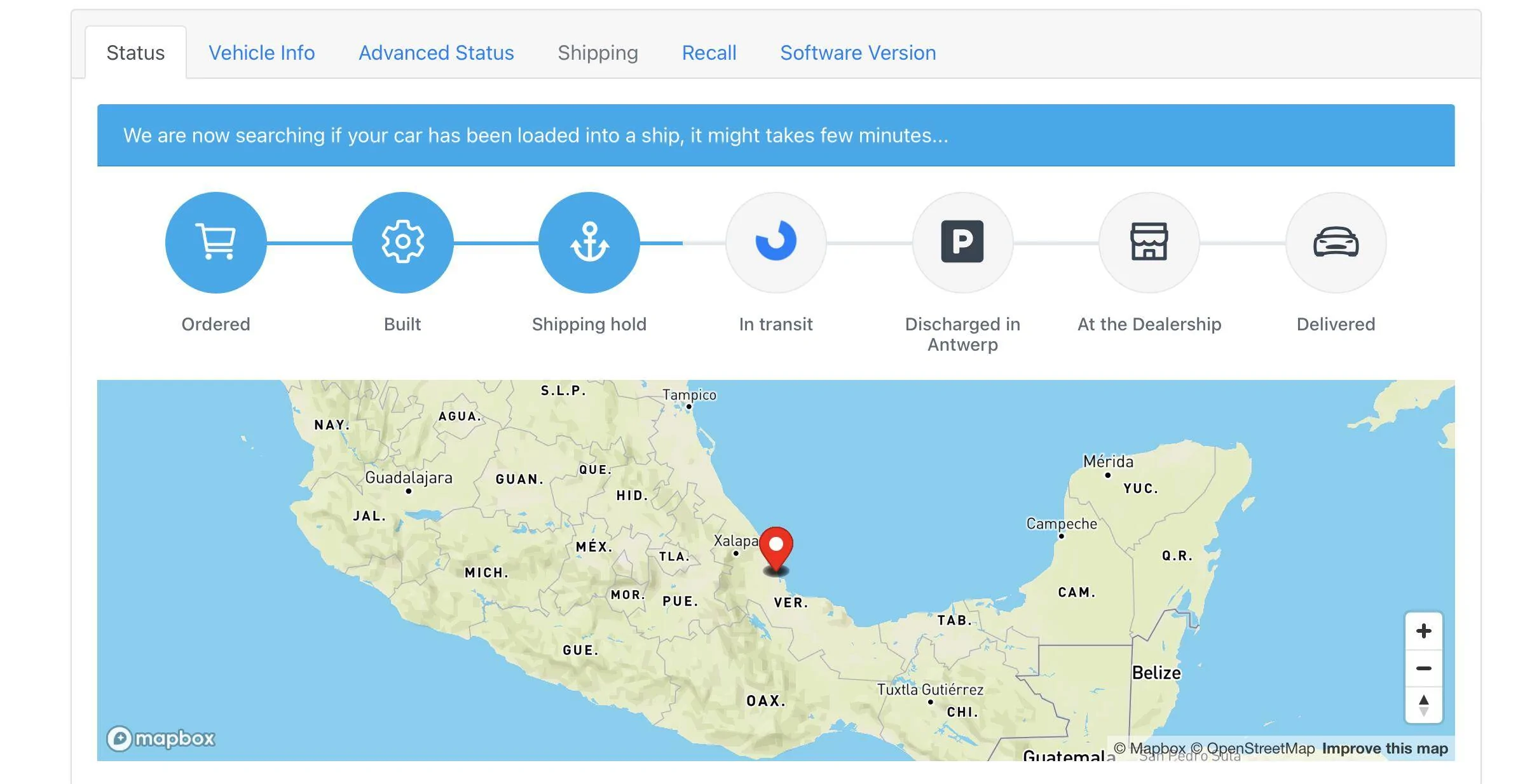Click the Delivered step label
This screenshot has width=1518, height=784.
1336,324
